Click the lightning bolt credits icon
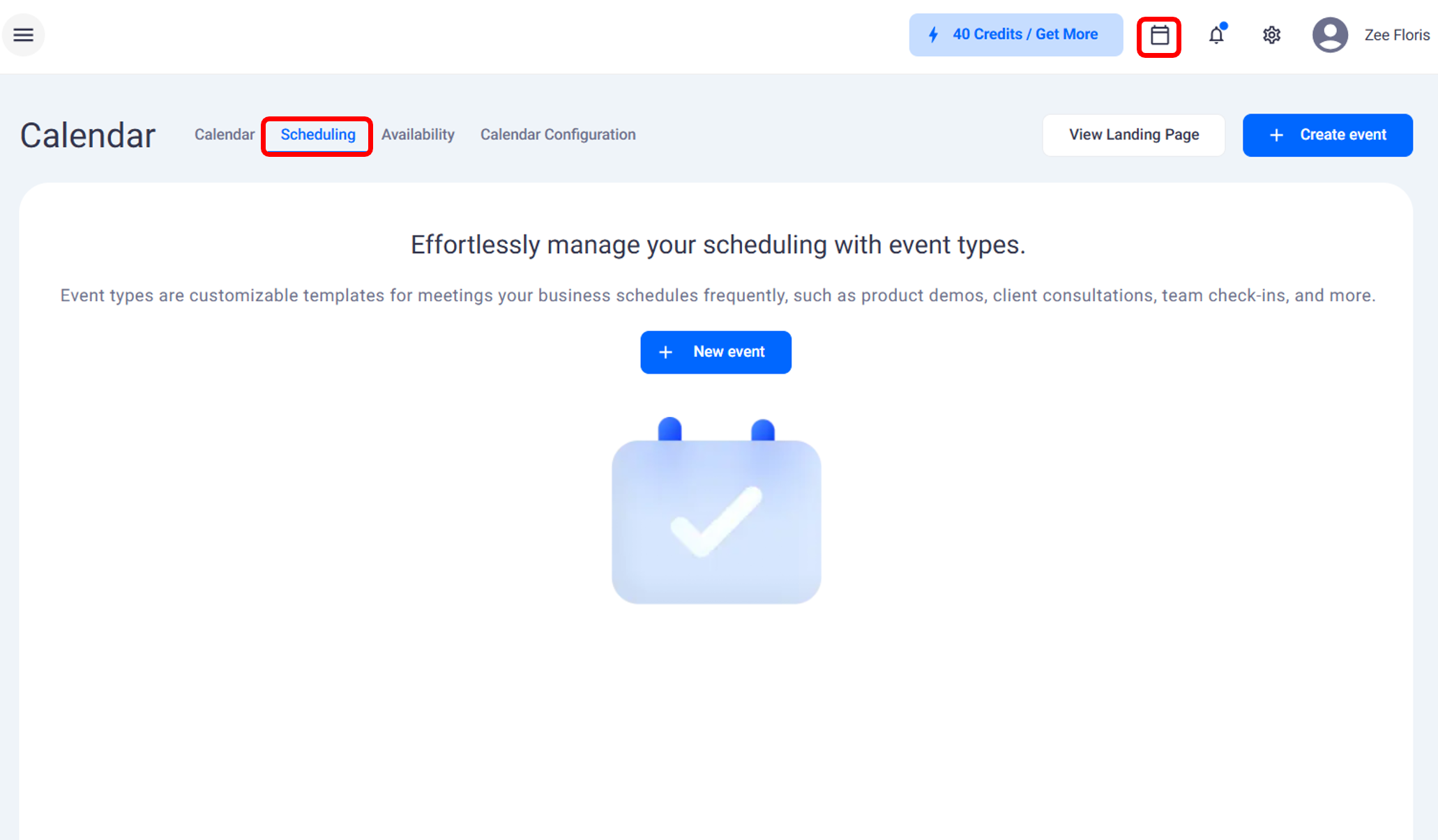The height and width of the screenshot is (840, 1438). [x=933, y=35]
